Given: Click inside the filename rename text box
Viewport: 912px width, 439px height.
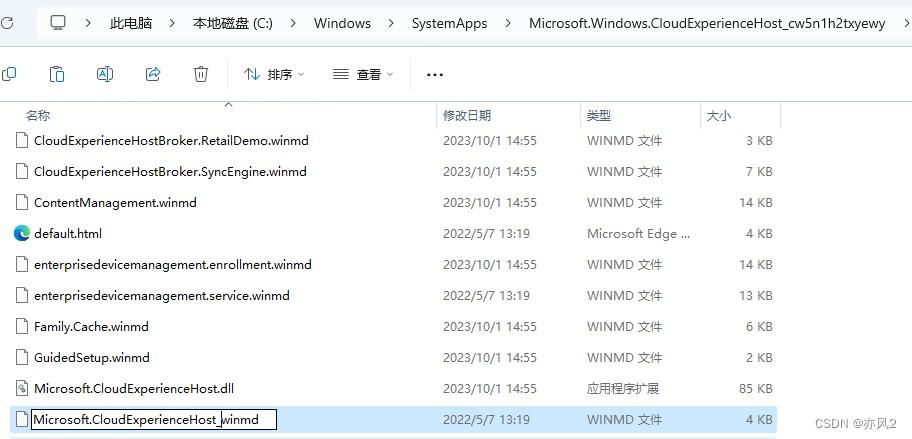Looking at the screenshot, I should tap(154, 419).
